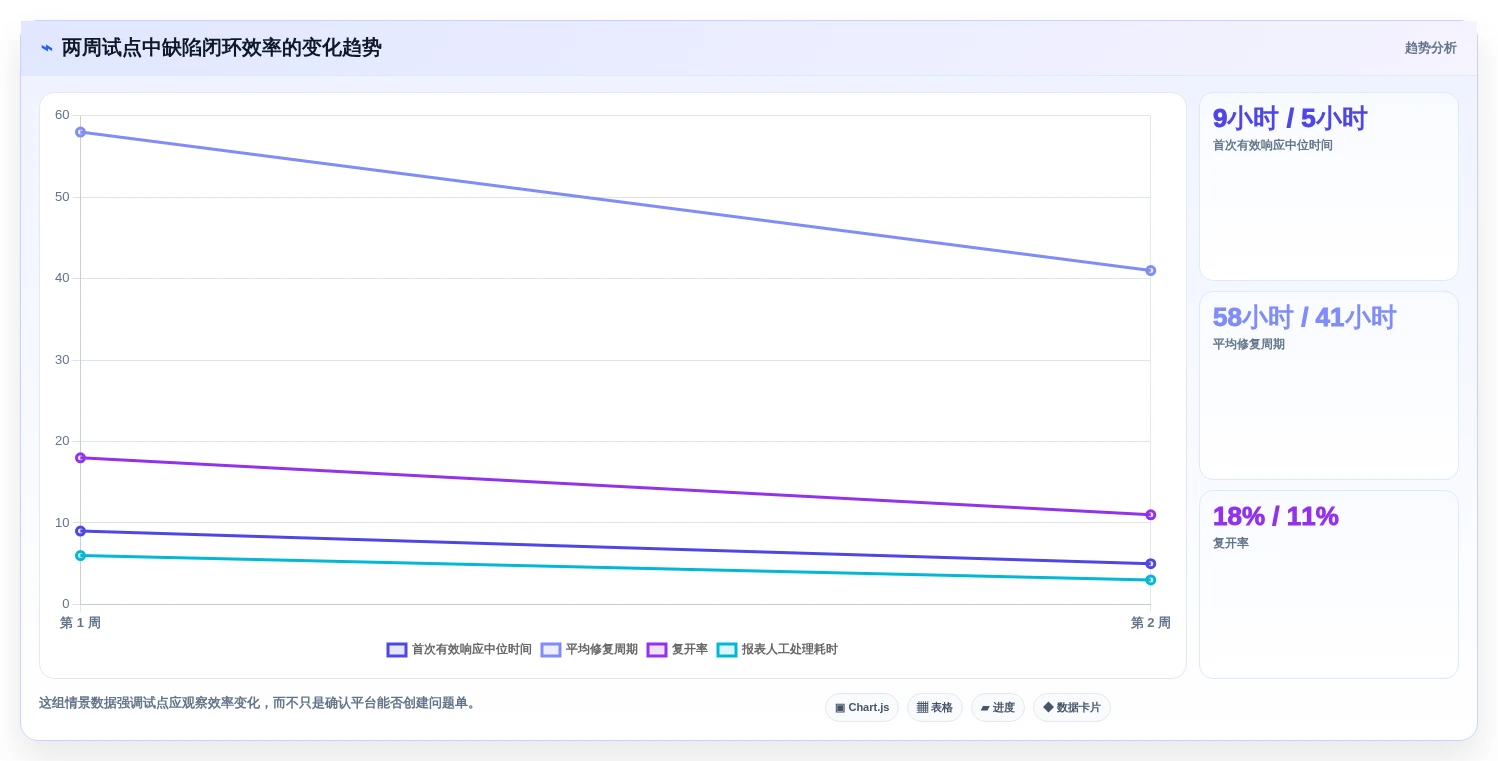Viewport: 1498px width, 761px height.
Task: Toggle 平均修复周期 legend swatch
Action: point(551,650)
